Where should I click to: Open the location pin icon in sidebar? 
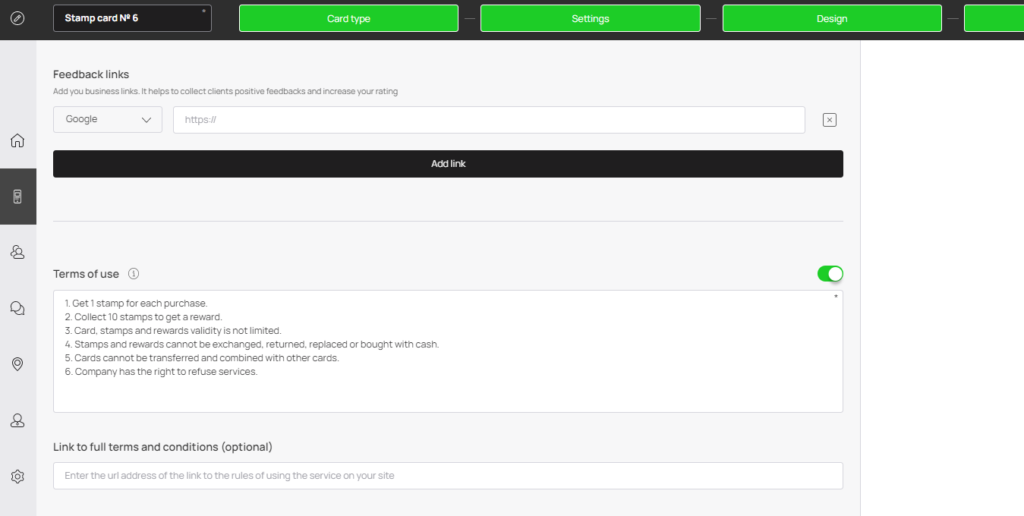pyautogui.click(x=18, y=364)
